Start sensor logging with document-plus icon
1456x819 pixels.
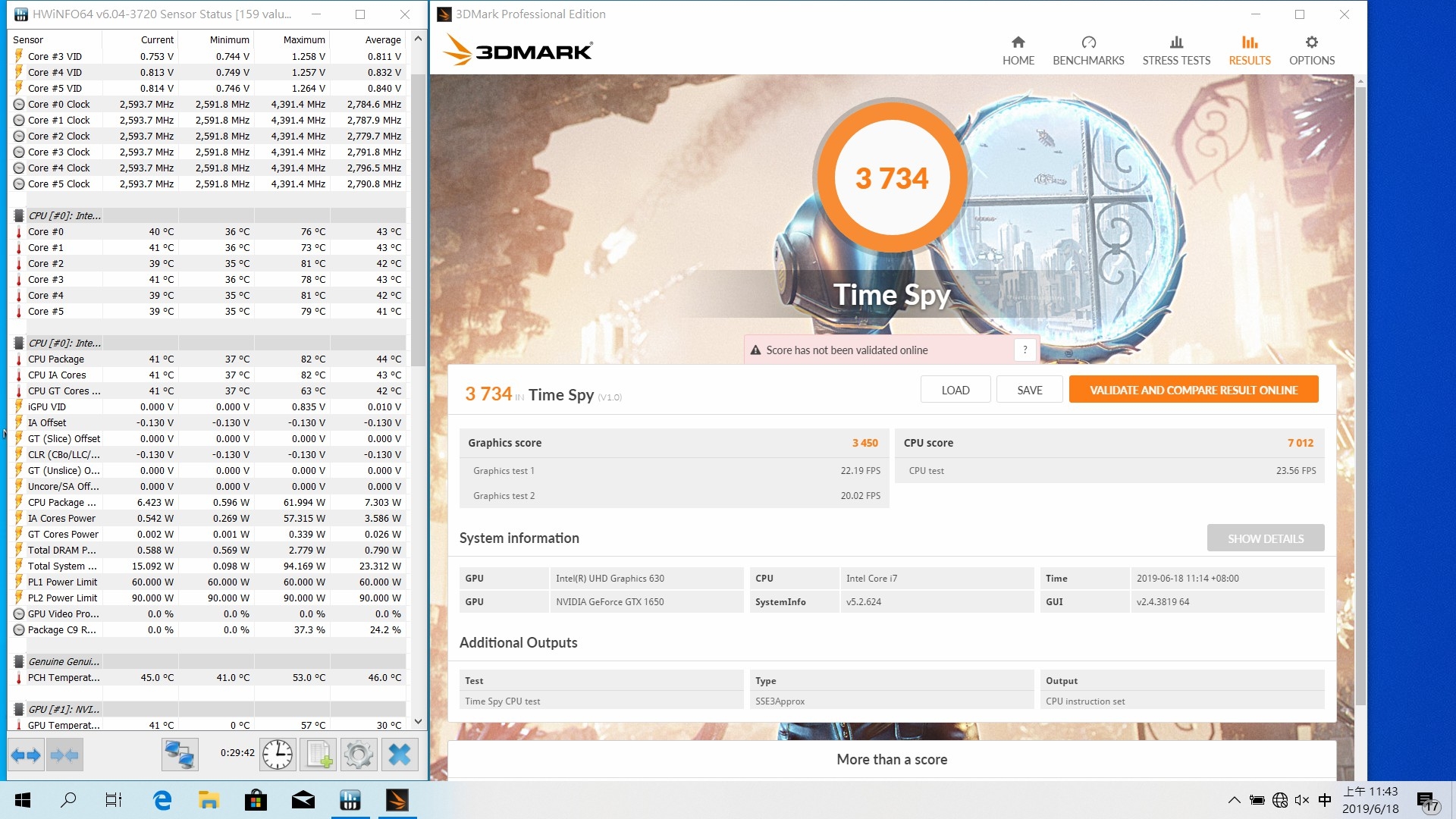coord(318,755)
